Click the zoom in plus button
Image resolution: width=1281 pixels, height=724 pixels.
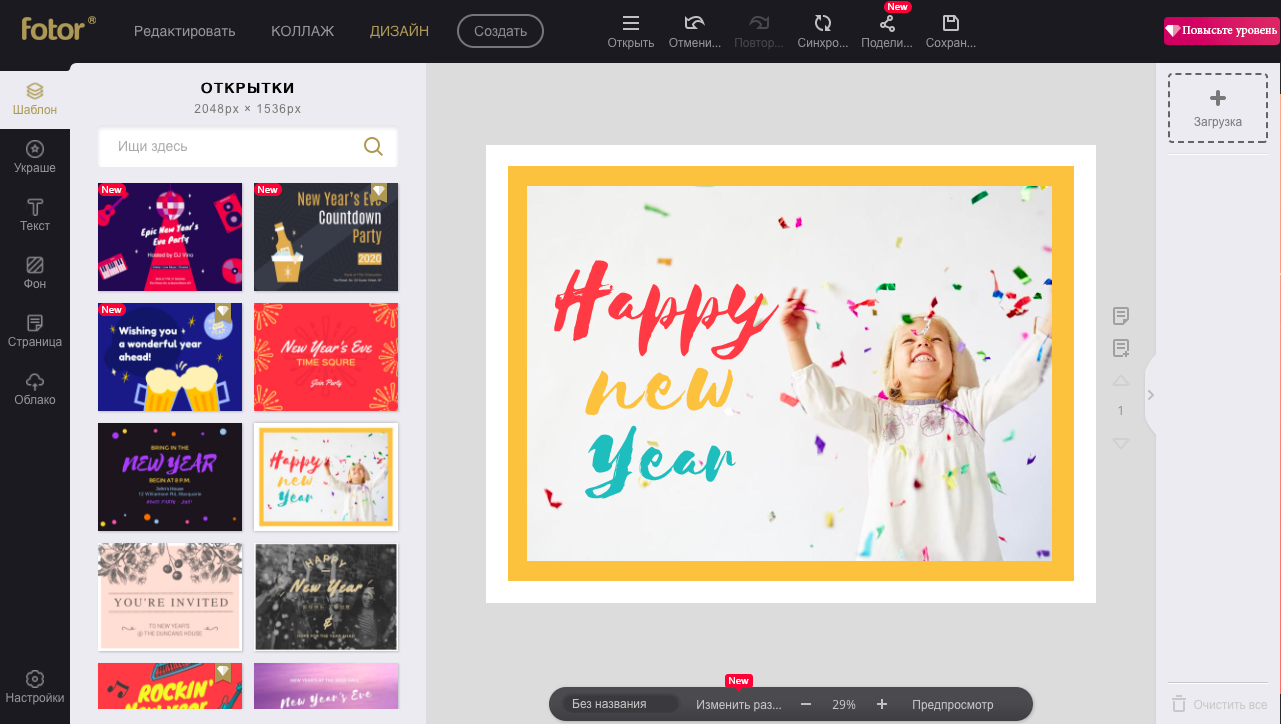click(882, 704)
